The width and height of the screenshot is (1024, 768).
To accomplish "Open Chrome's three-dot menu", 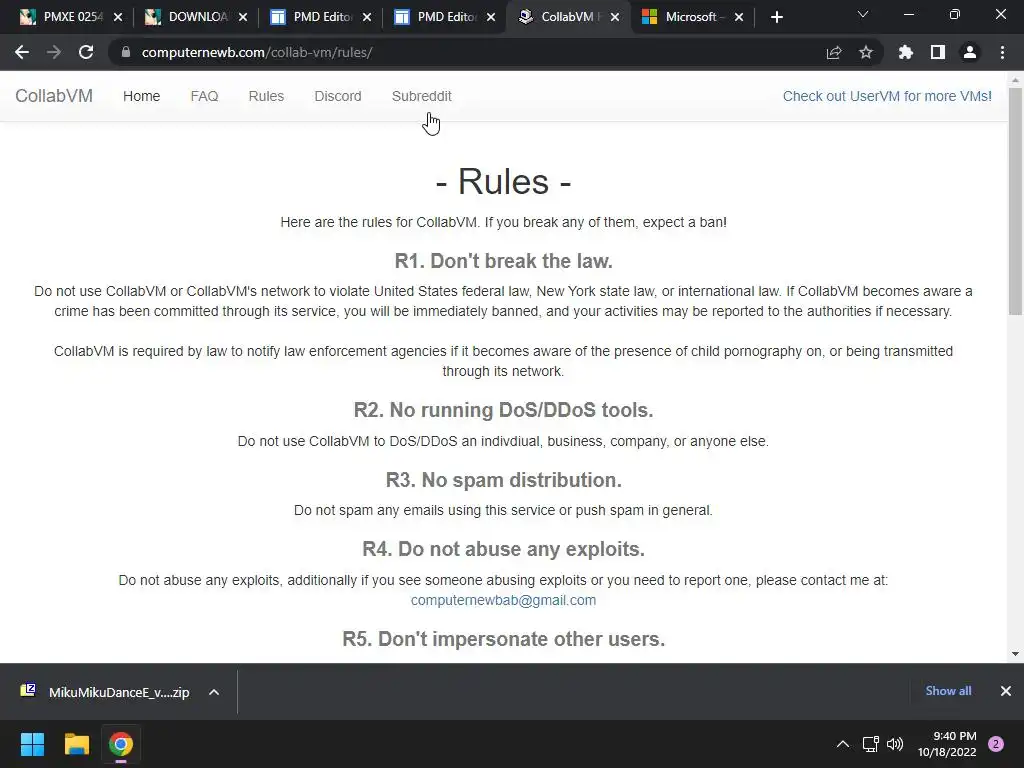I will click(1002, 52).
